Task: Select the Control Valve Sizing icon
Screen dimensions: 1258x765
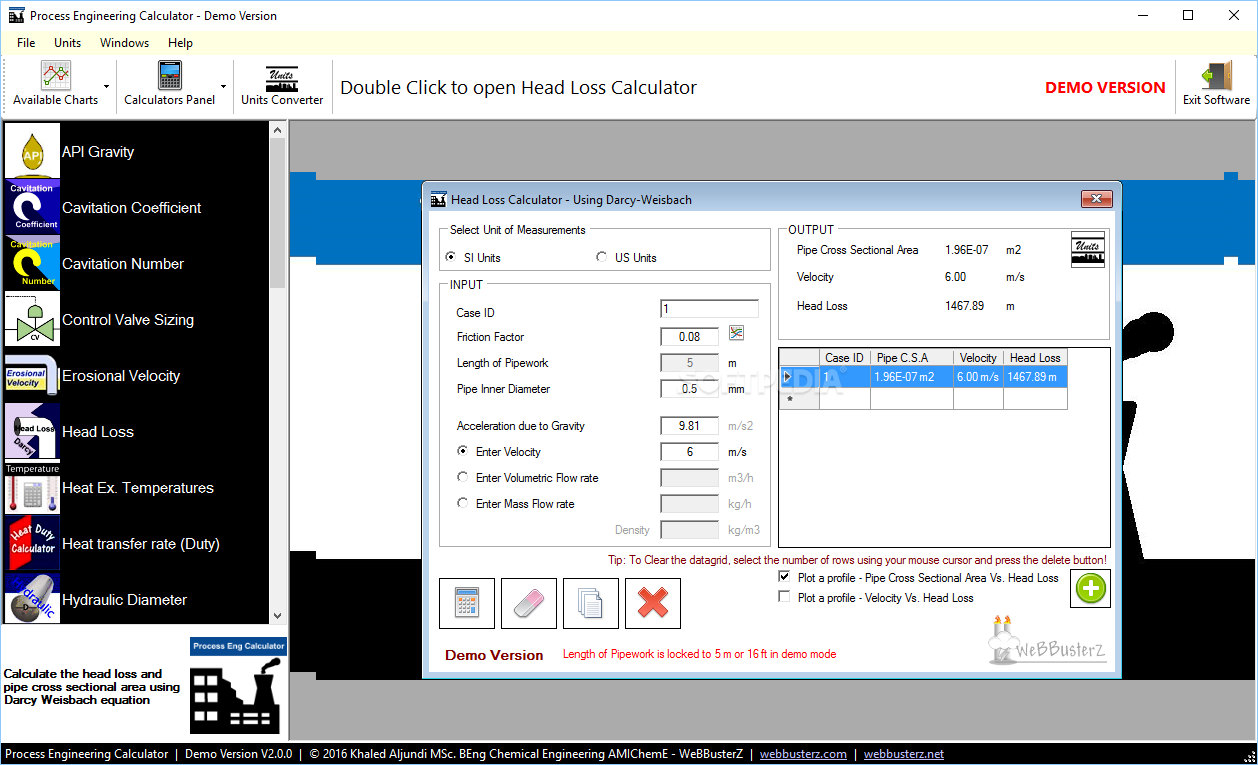Action: [x=33, y=319]
